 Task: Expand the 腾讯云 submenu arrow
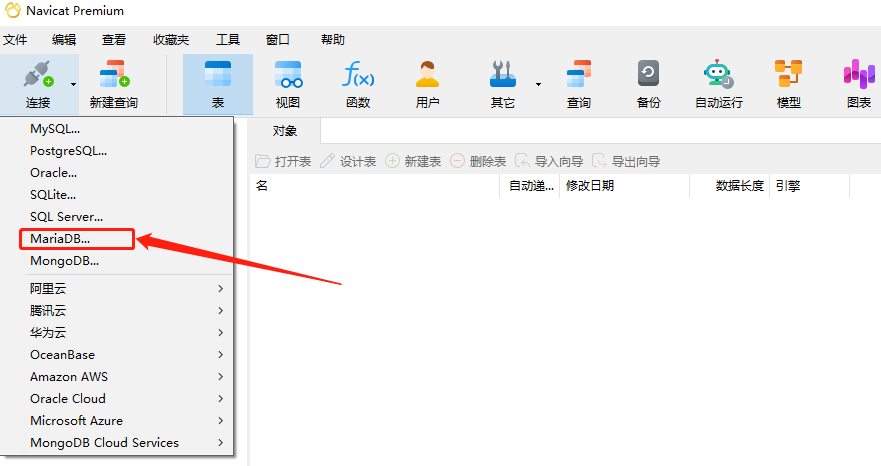[x=221, y=310]
